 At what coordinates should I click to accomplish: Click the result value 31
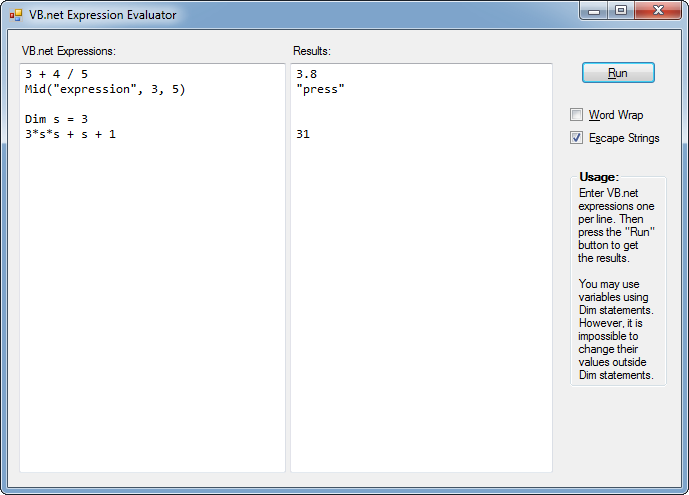pyautogui.click(x=303, y=134)
